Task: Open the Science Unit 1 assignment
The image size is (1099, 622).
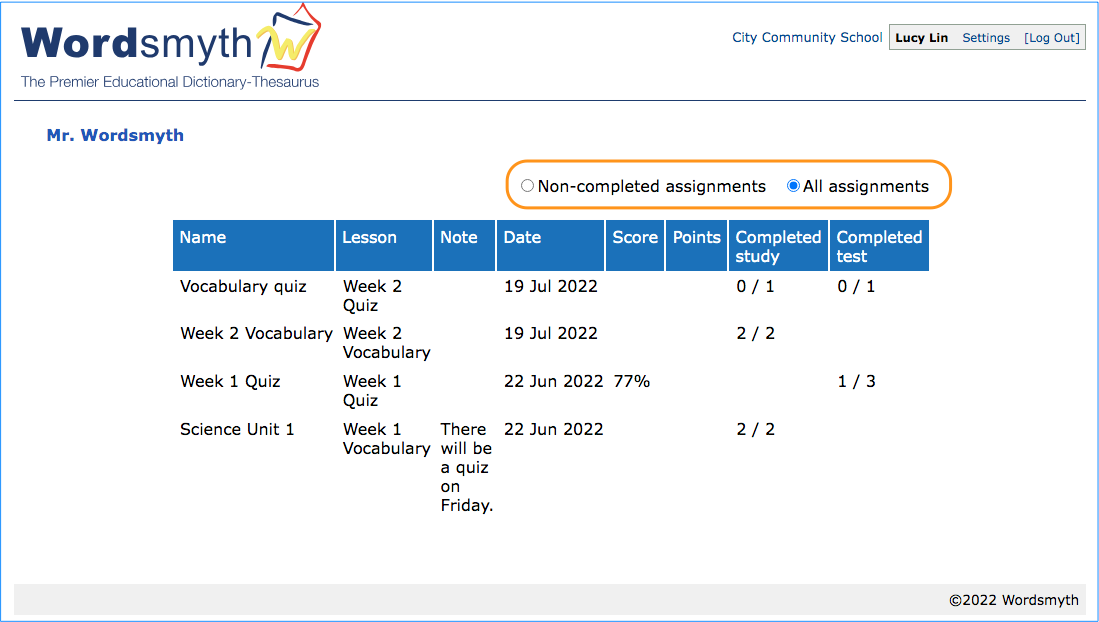Action: (x=237, y=430)
